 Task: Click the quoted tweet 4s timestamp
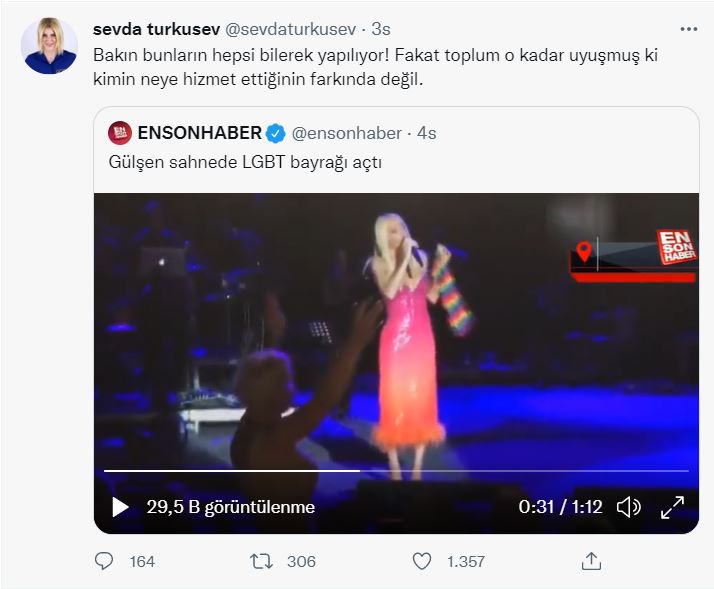(x=426, y=133)
